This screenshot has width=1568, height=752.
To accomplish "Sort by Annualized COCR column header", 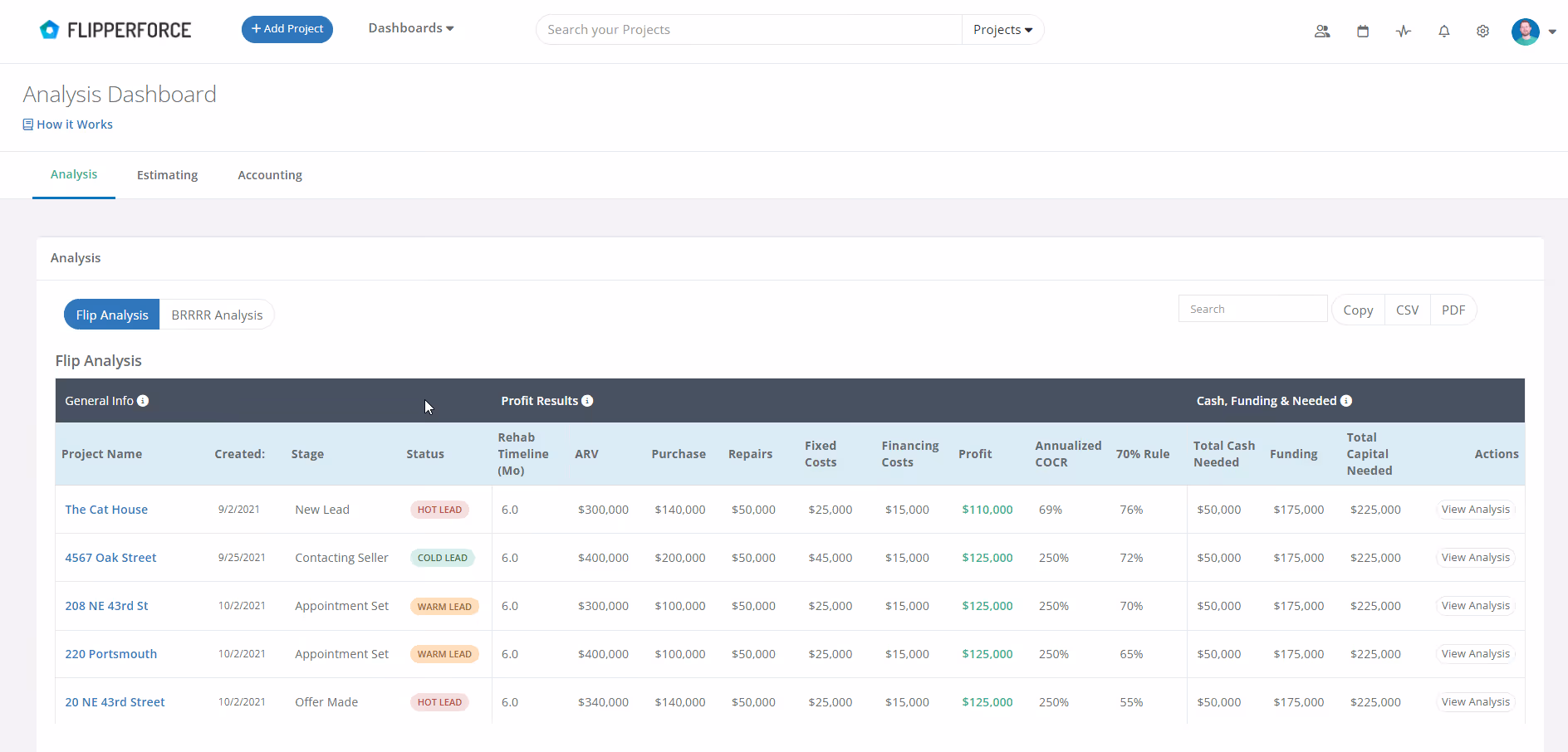I will 1068,454.
